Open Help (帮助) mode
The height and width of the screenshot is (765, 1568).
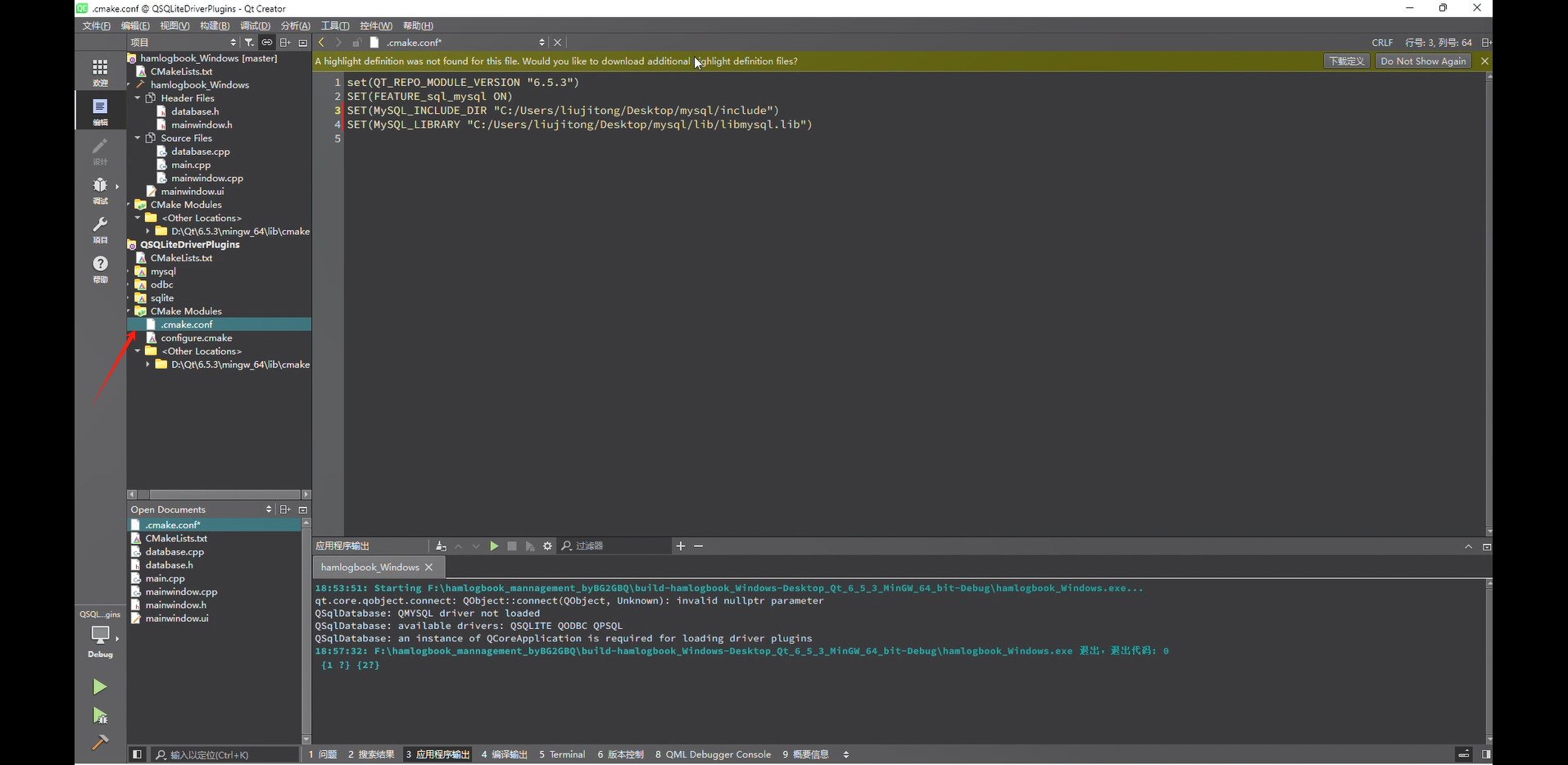pyautogui.click(x=100, y=269)
